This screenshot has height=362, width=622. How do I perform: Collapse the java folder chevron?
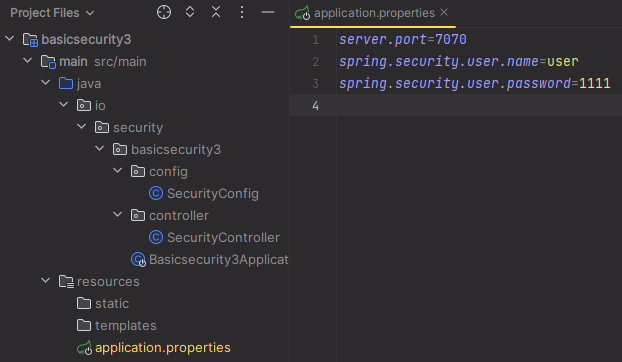click(x=46, y=83)
